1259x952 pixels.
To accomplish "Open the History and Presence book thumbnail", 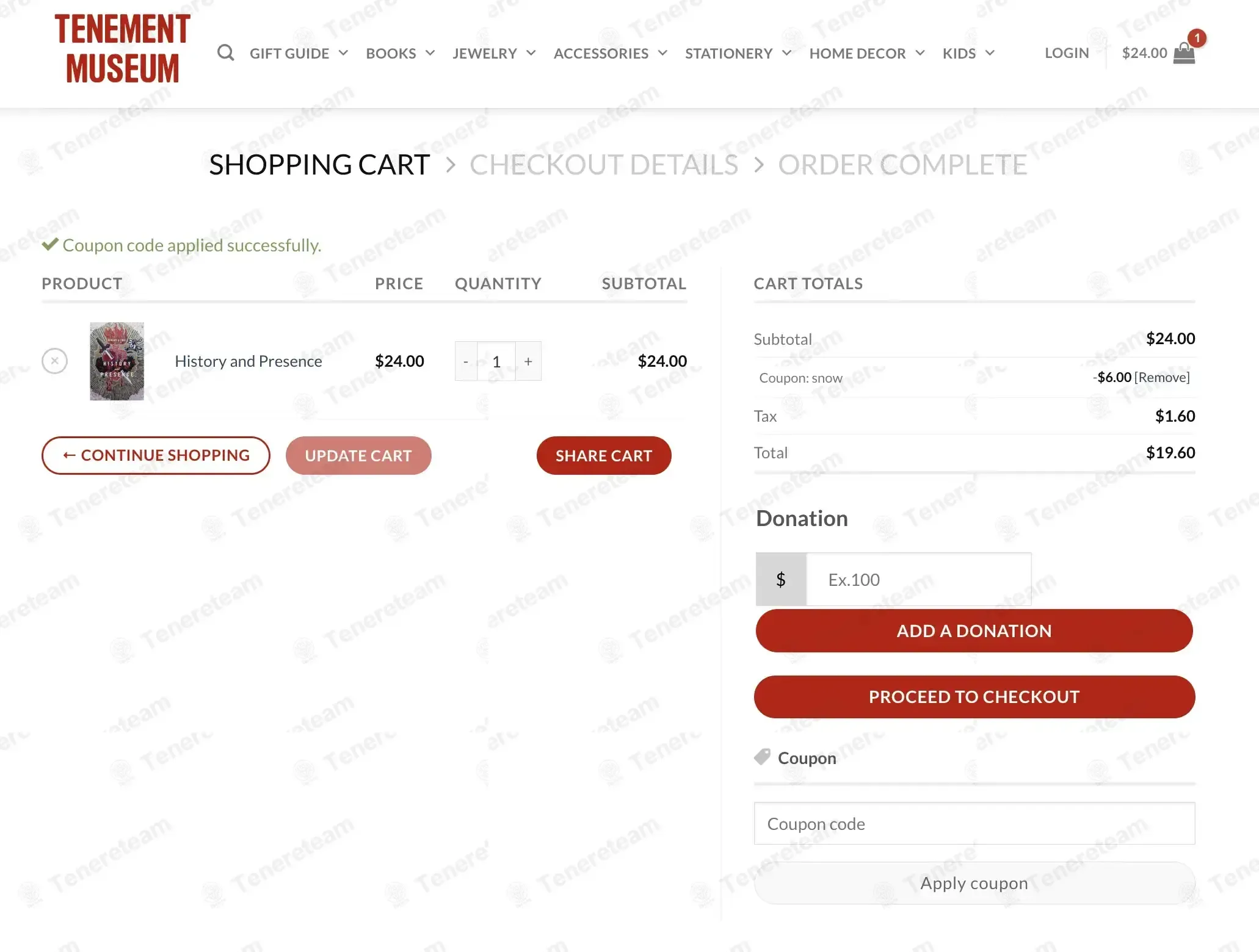I will pos(117,361).
